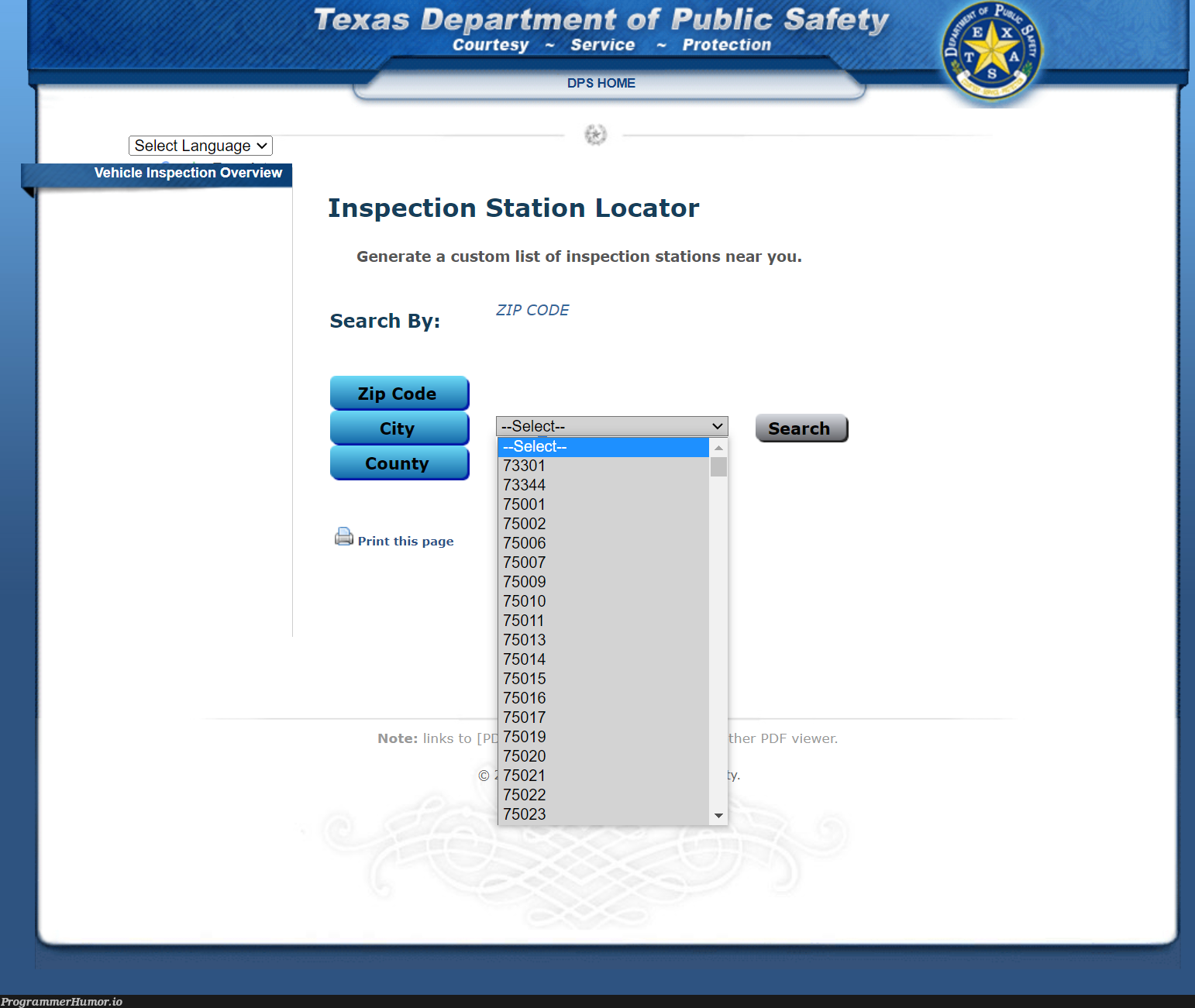Click dropdown list scroll up arrow
Viewport: 1195px width, 1008px height.
tap(718, 447)
